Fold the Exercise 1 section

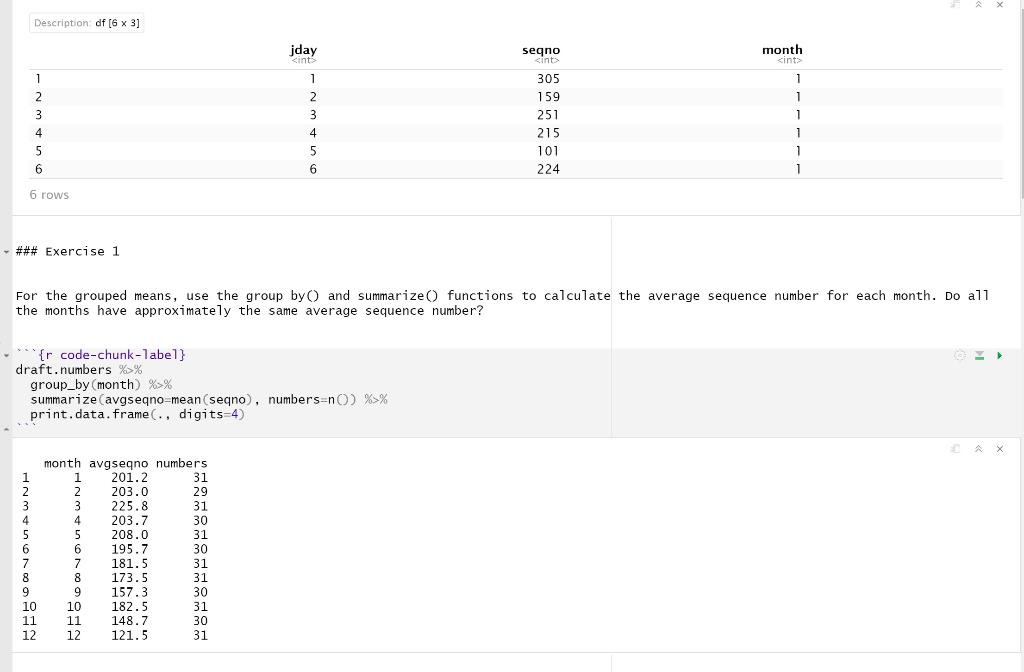(6, 251)
